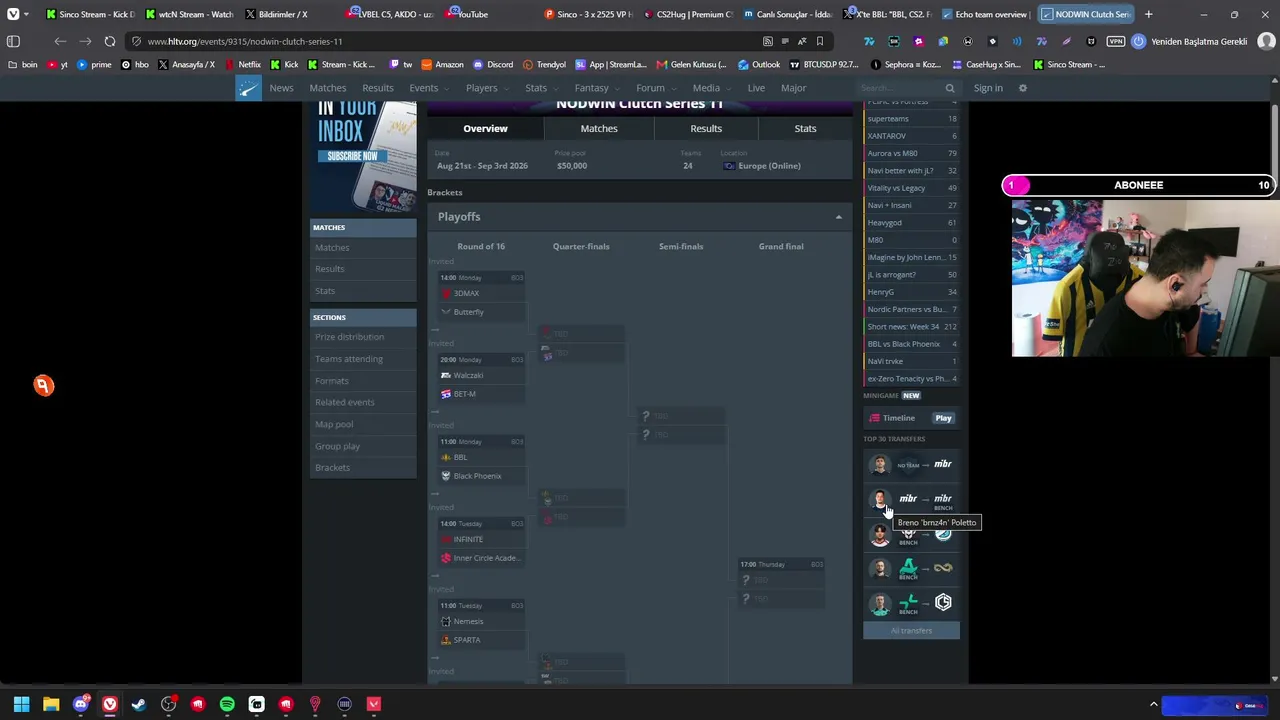The width and height of the screenshot is (1280, 720).
Task: Open the Forum dropdown in navigation
Action: coord(654,88)
